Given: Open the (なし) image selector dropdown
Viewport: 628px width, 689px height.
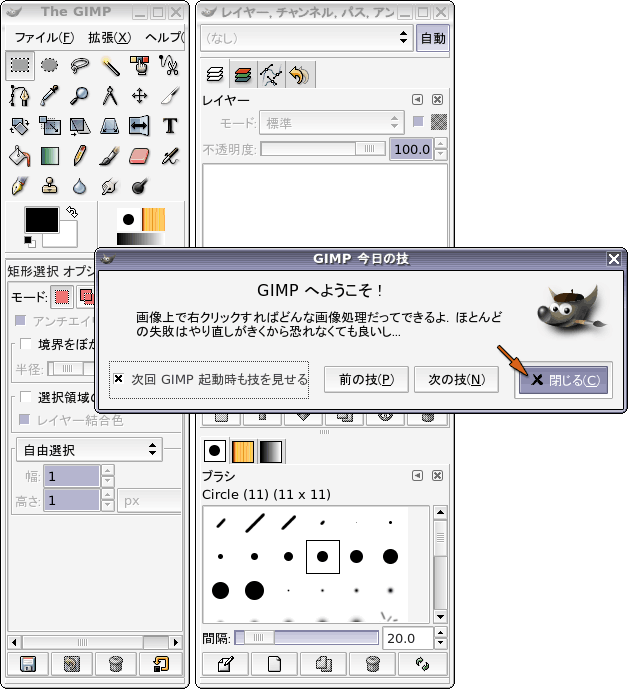Looking at the screenshot, I should pos(306,38).
